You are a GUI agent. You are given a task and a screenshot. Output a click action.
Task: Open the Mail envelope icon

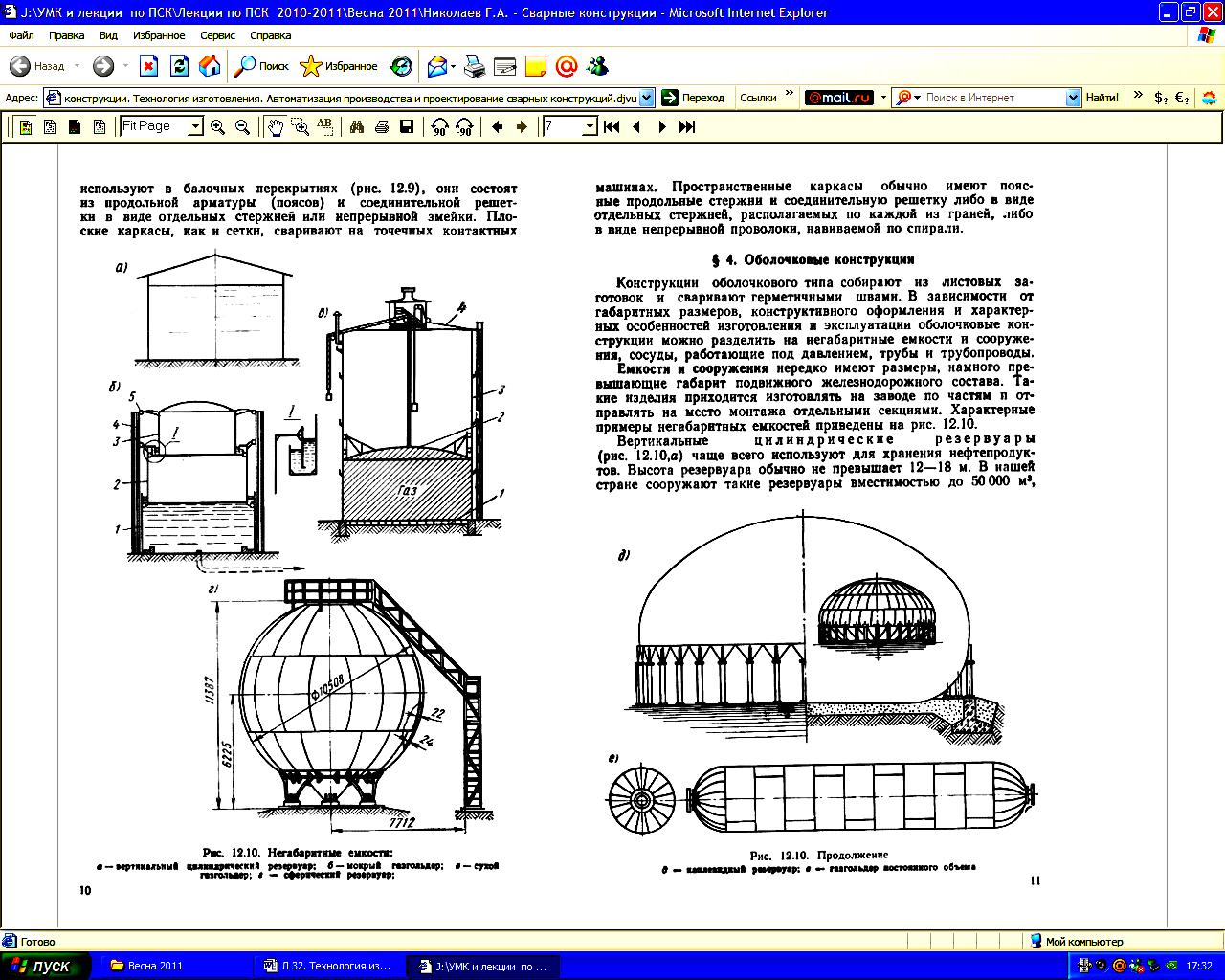tap(437, 66)
